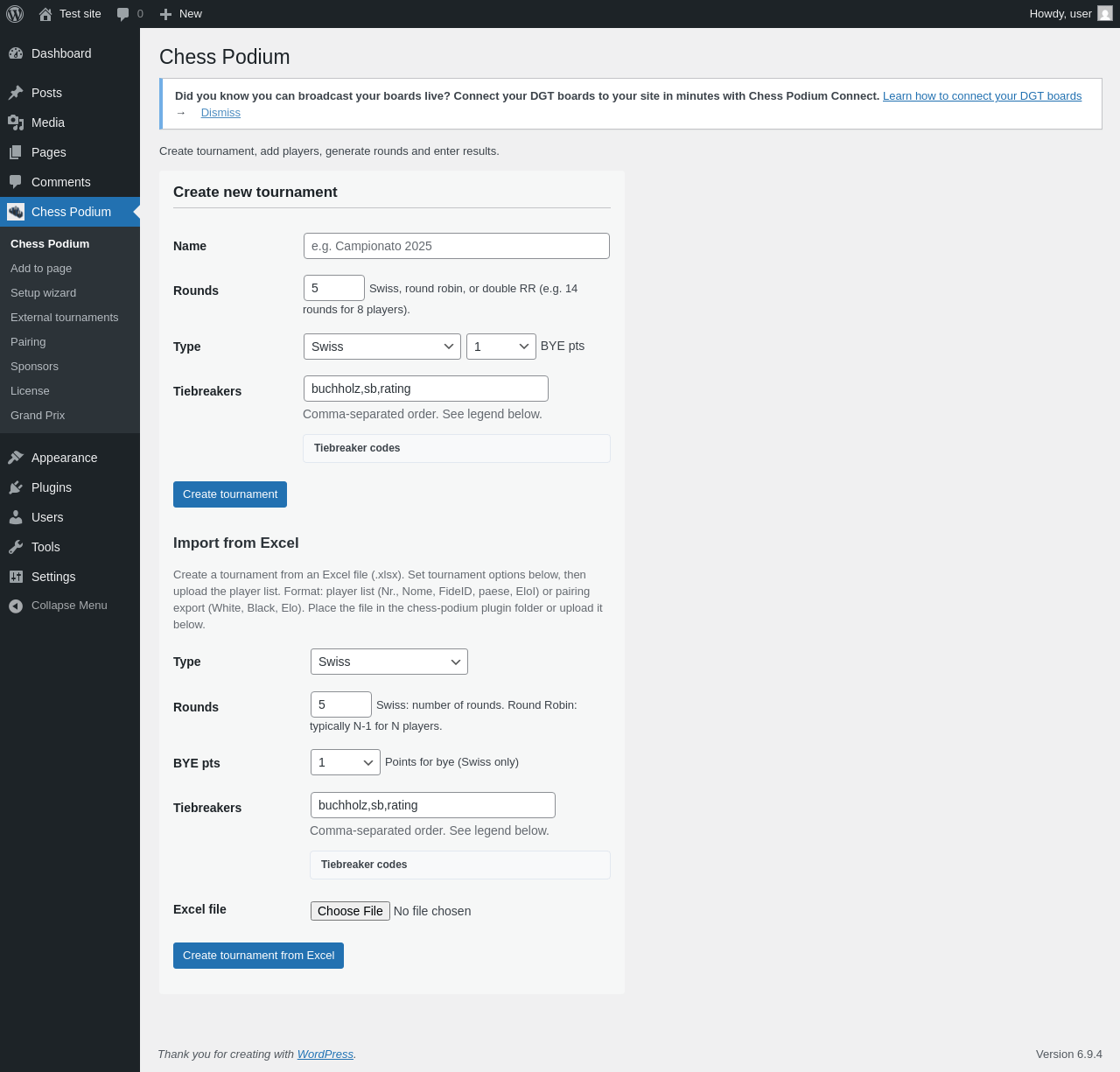Click the Dashboard gauge icon

pyautogui.click(x=16, y=53)
